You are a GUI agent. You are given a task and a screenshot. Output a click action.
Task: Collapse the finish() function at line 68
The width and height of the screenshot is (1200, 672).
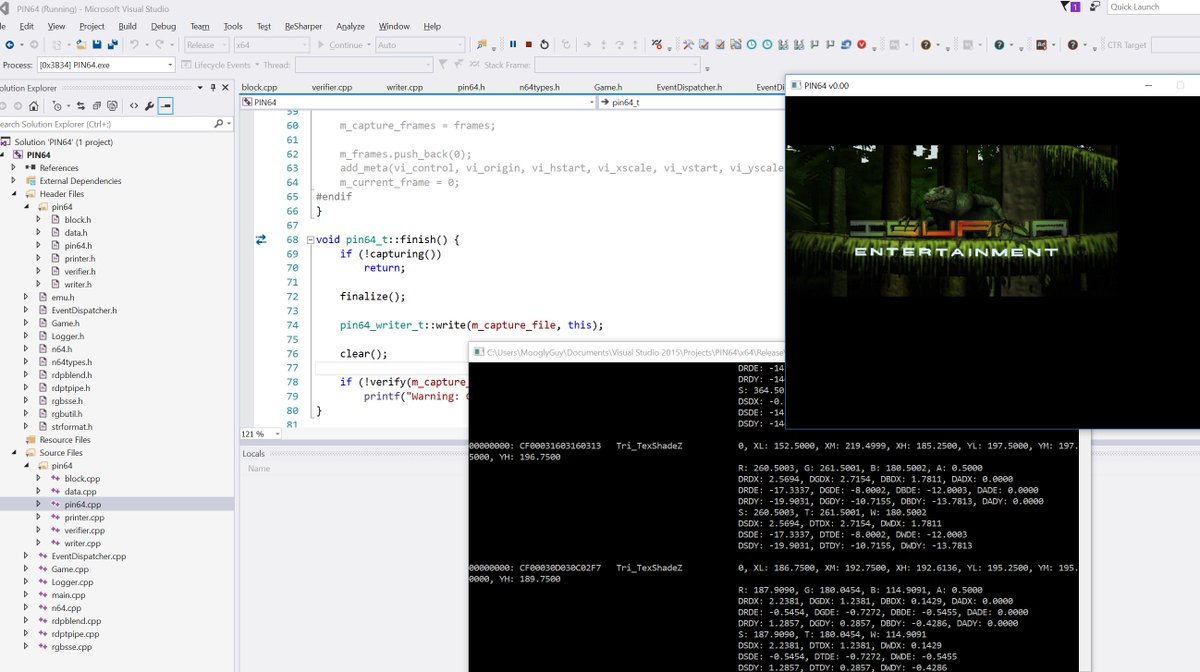pos(309,240)
